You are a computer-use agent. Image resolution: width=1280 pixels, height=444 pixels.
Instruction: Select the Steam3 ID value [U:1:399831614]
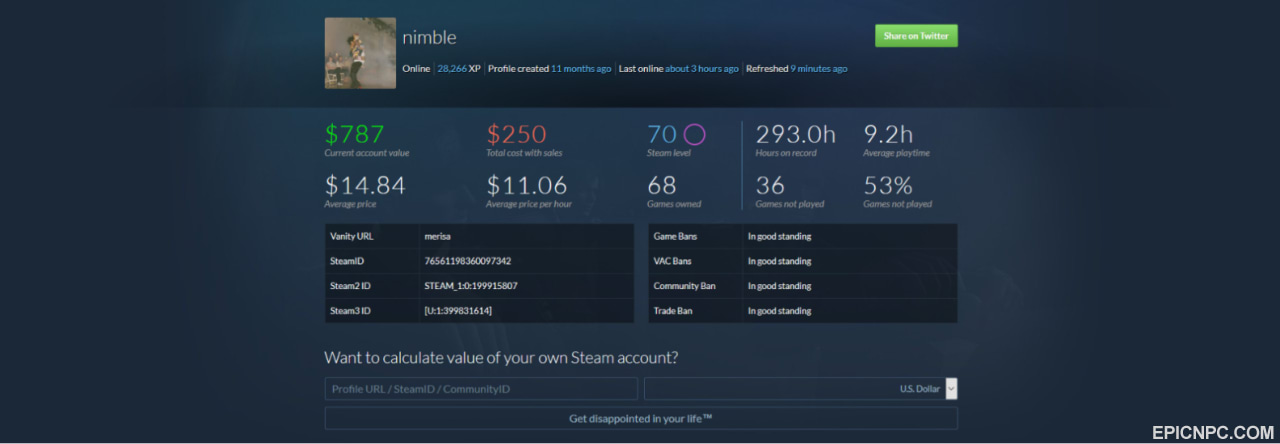coord(458,311)
